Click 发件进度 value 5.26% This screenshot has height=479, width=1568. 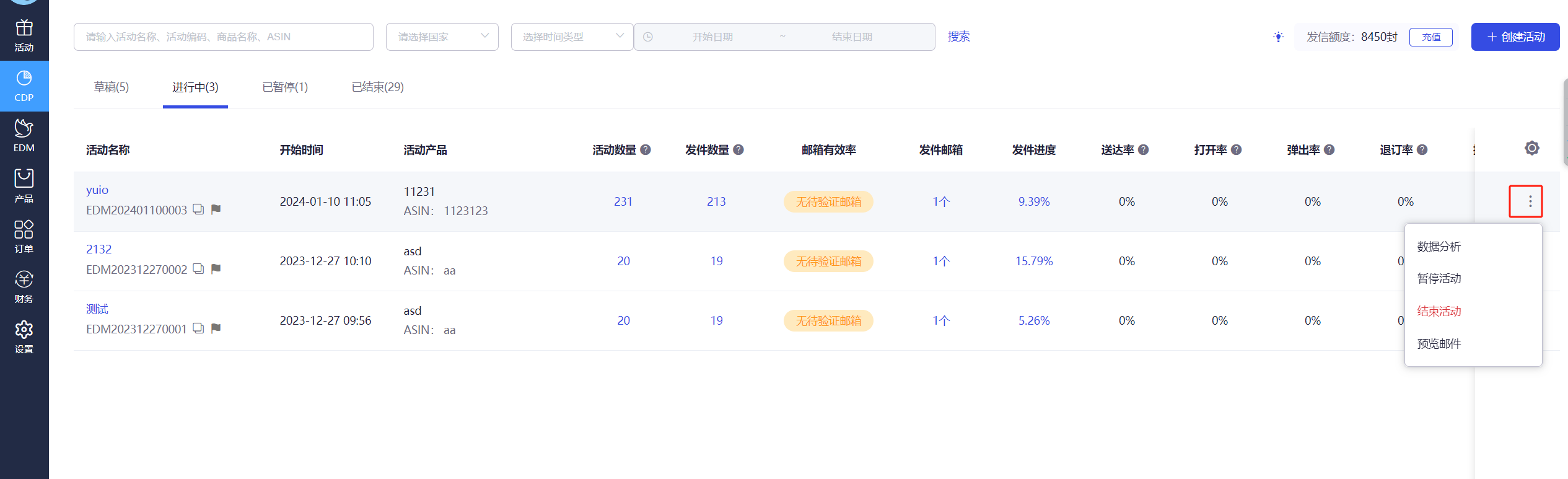click(x=1034, y=321)
